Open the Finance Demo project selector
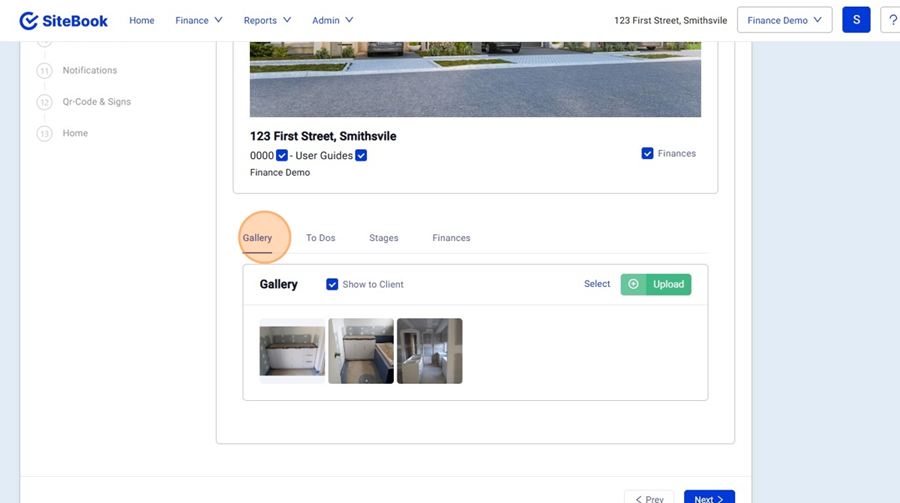 [784, 20]
